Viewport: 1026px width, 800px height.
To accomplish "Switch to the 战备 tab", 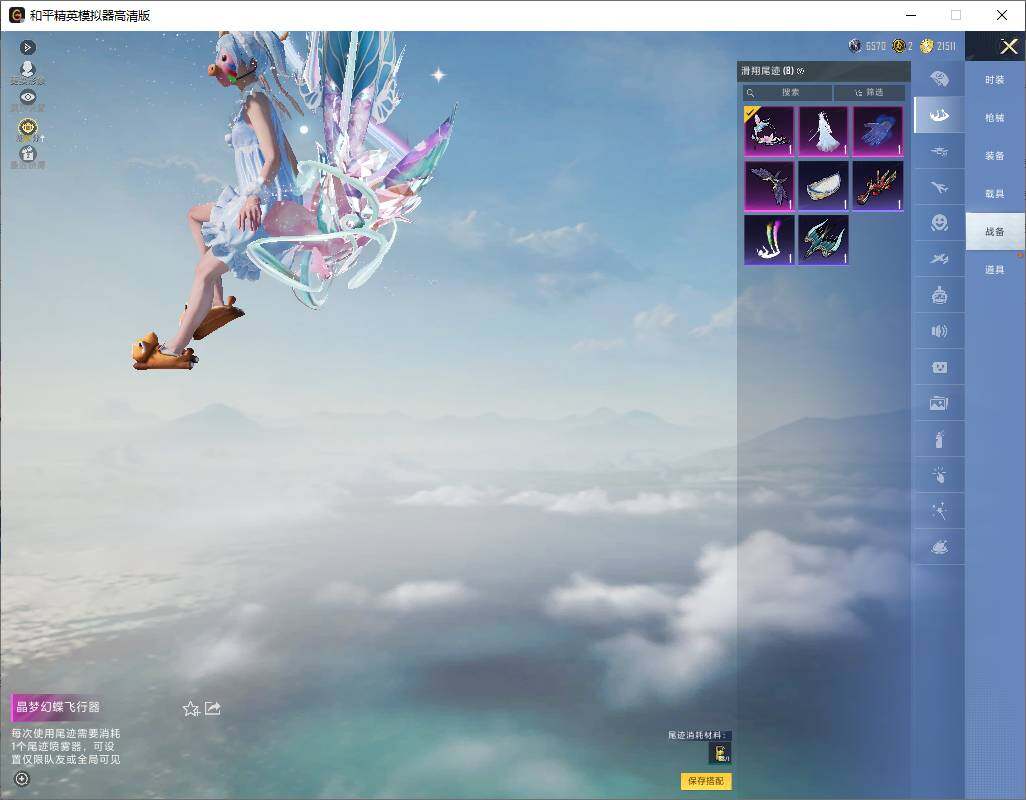I will pyautogui.click(x=995, y=232).
